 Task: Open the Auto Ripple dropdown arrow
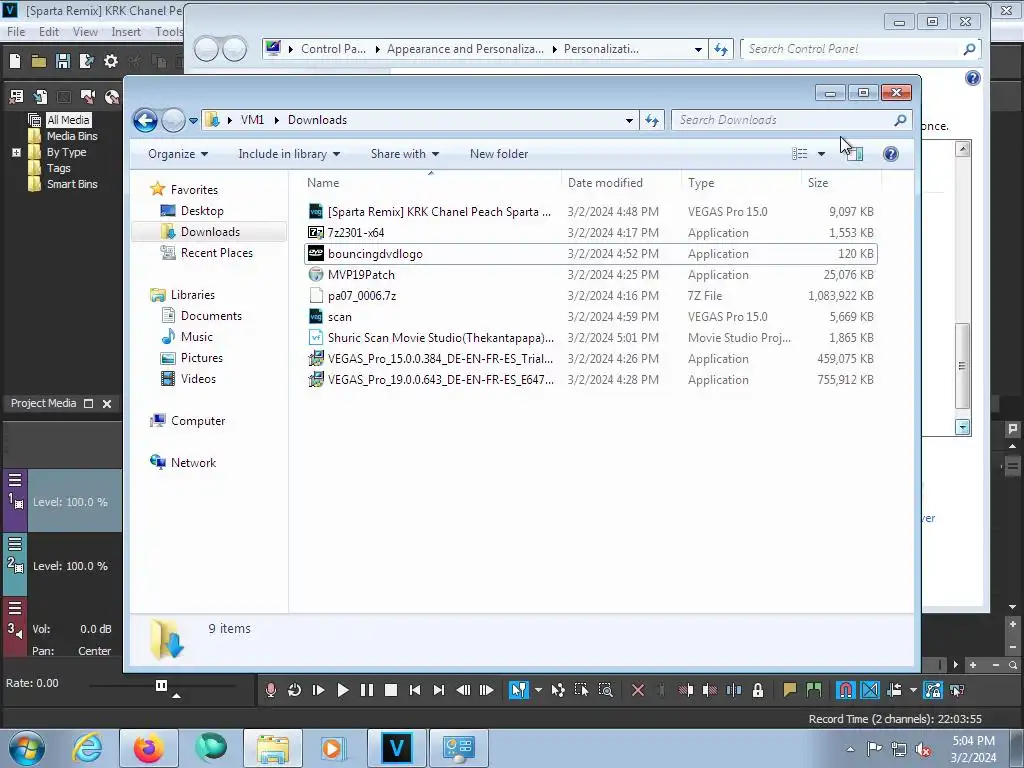pos(913,690)
